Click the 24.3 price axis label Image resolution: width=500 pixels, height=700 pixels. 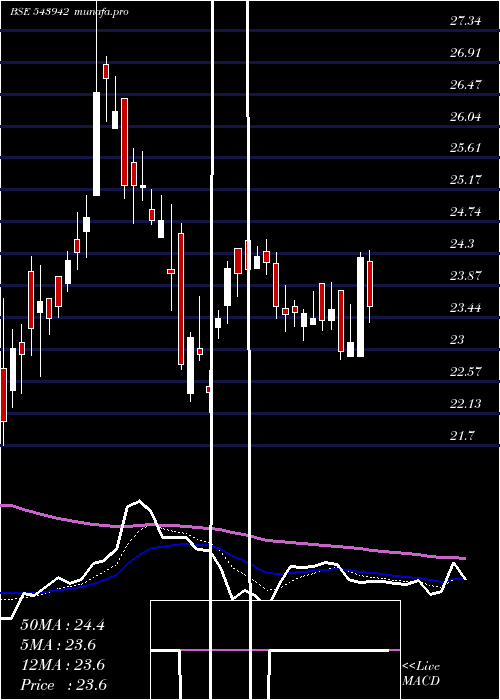pos(462,244)
